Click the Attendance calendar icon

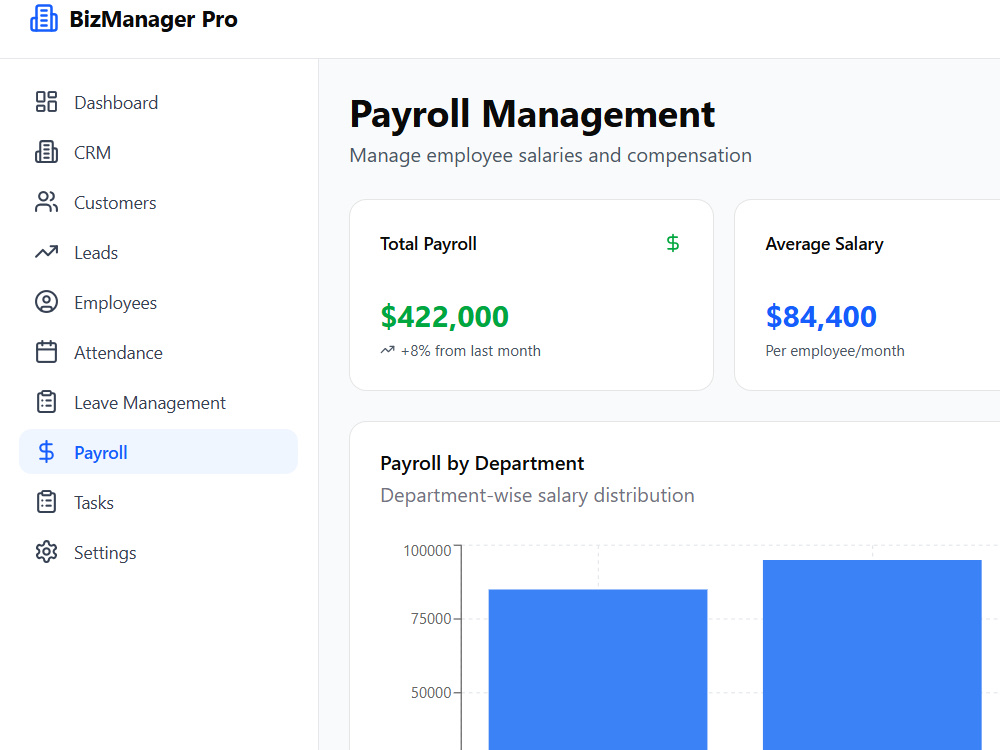(47, 352)
